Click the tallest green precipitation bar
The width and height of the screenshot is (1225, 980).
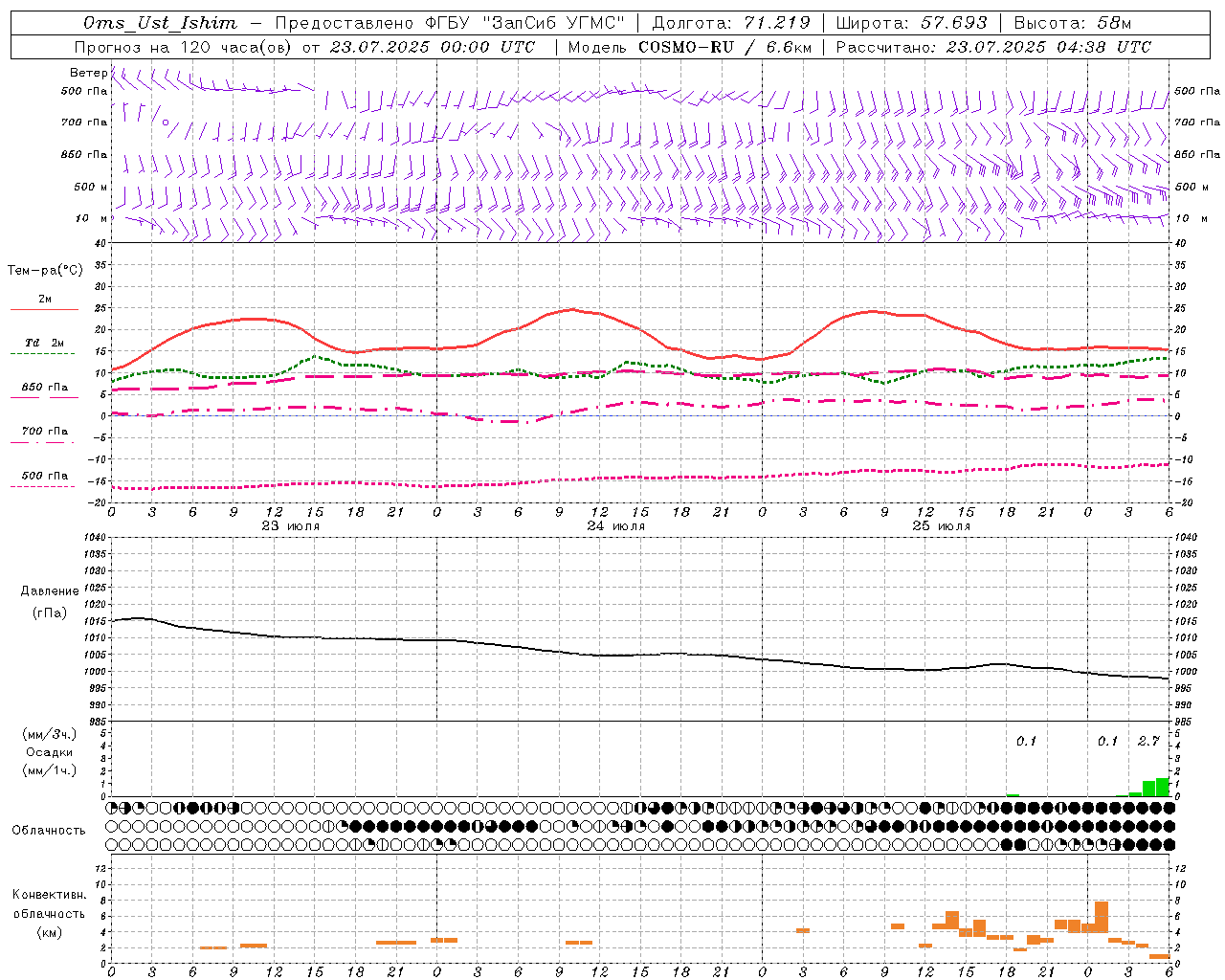coord(1162,787)
